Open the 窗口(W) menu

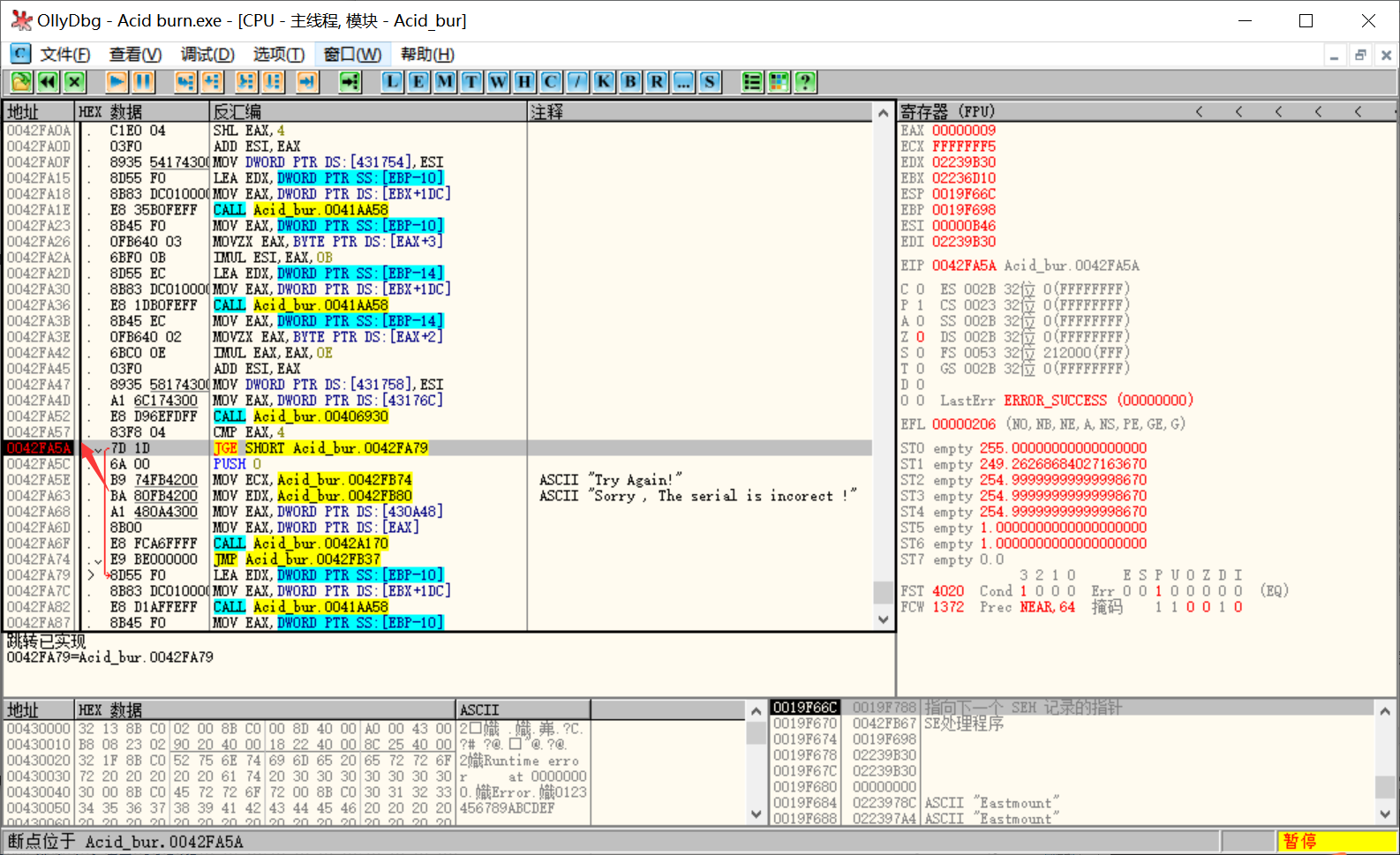[x=352, y=55]
